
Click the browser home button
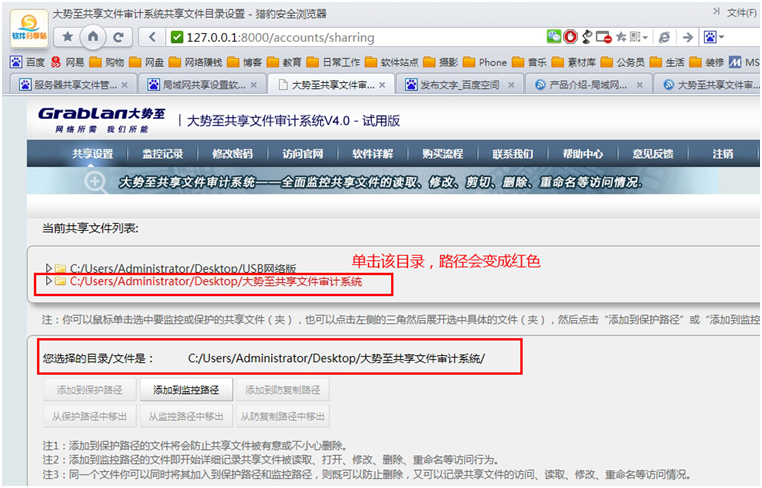(93, 37)
